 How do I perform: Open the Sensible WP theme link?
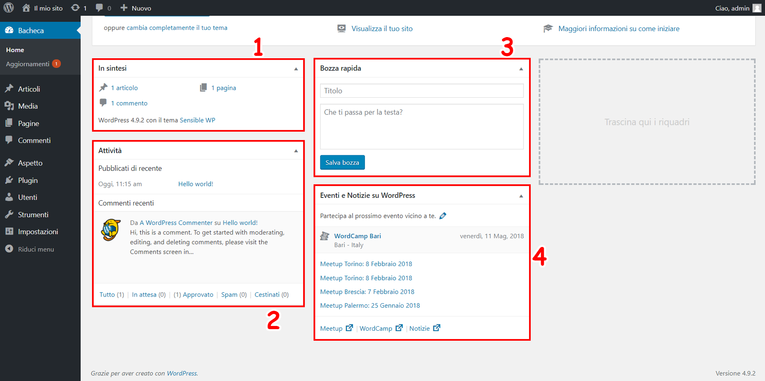click(197, 120)
